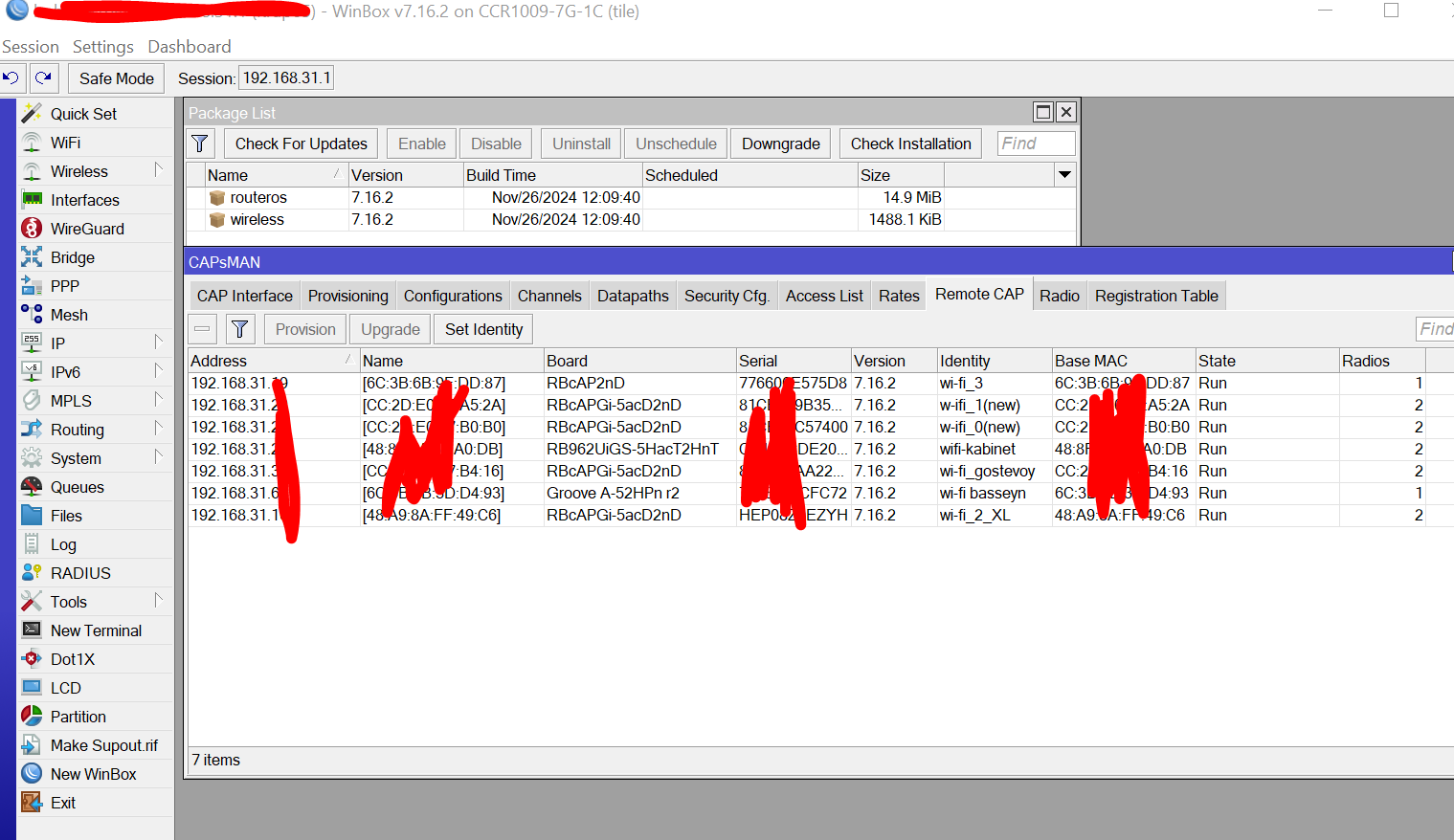Toggle Safe Mode
The image size is (1454, 840).
[117, 78]
